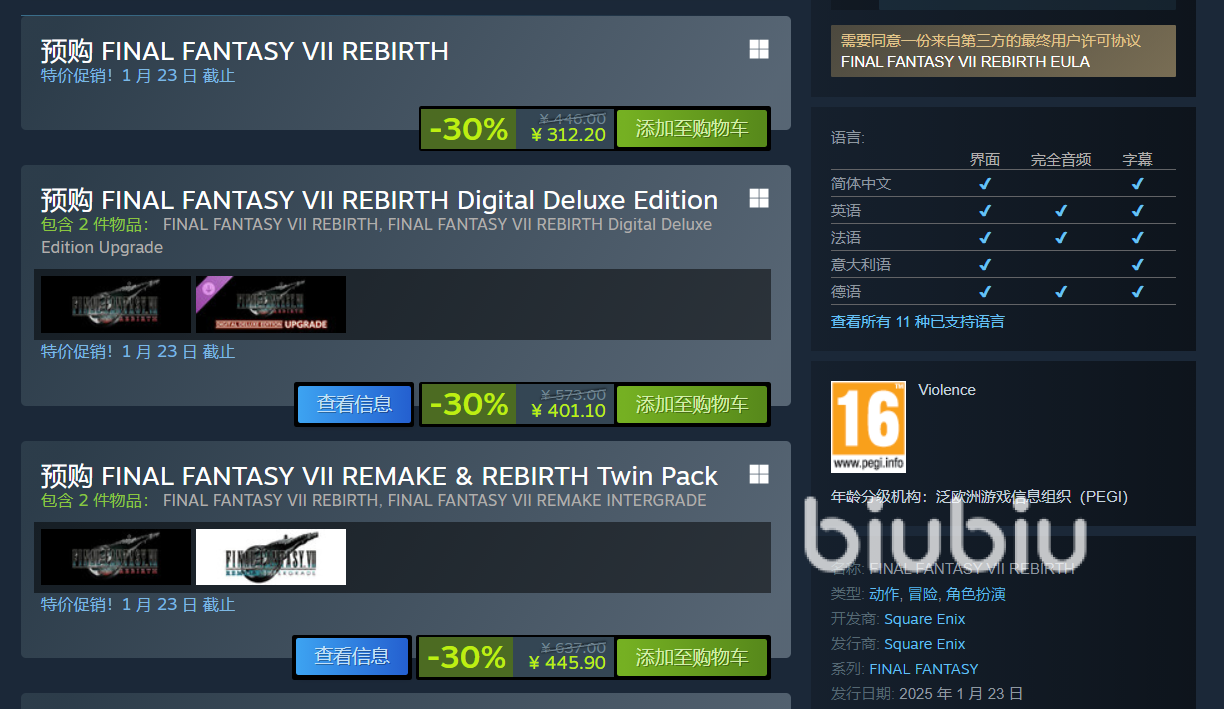View info for Digital Deluxe Edition

355,404
